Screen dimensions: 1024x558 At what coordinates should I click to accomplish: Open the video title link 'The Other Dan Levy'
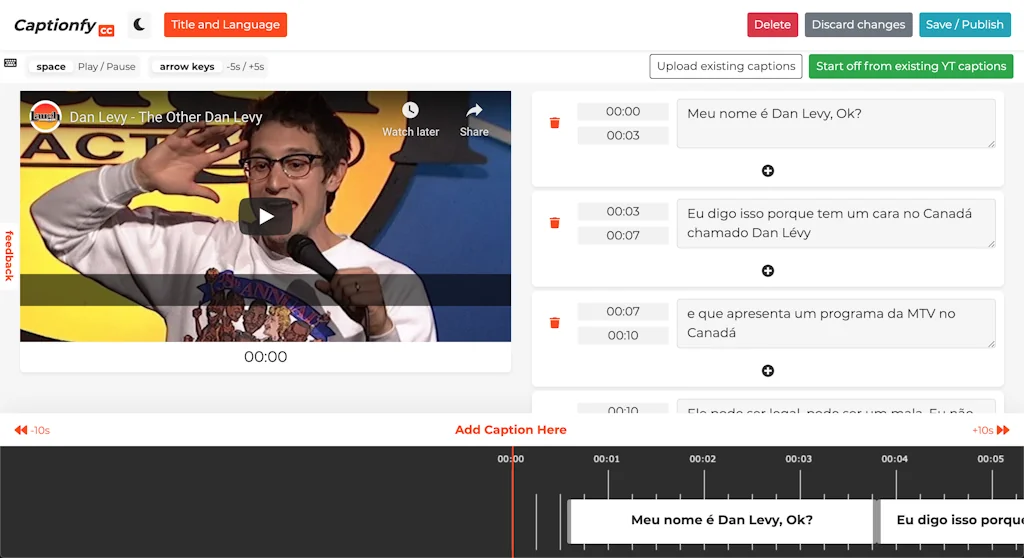(166, 117)
